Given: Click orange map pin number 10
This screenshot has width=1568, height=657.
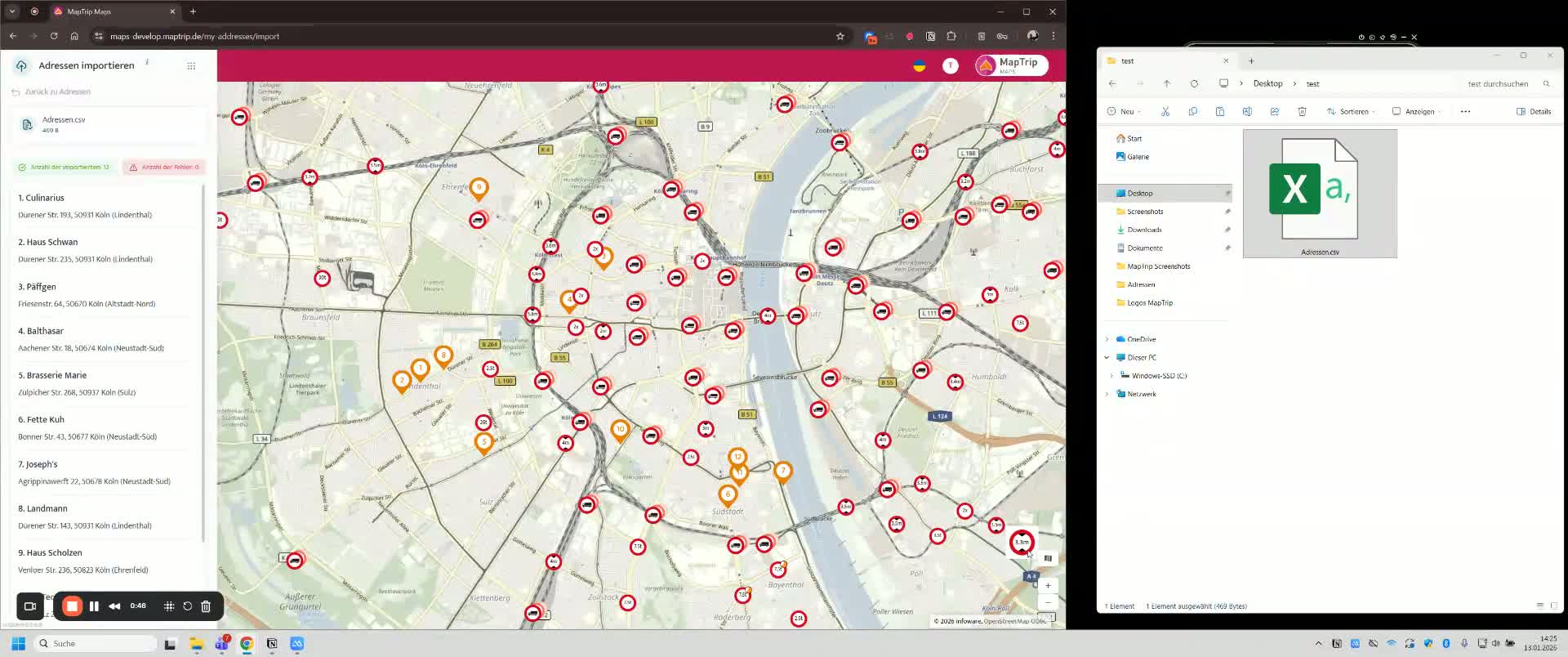Looking at the screenshot, I should click(621, 431).
